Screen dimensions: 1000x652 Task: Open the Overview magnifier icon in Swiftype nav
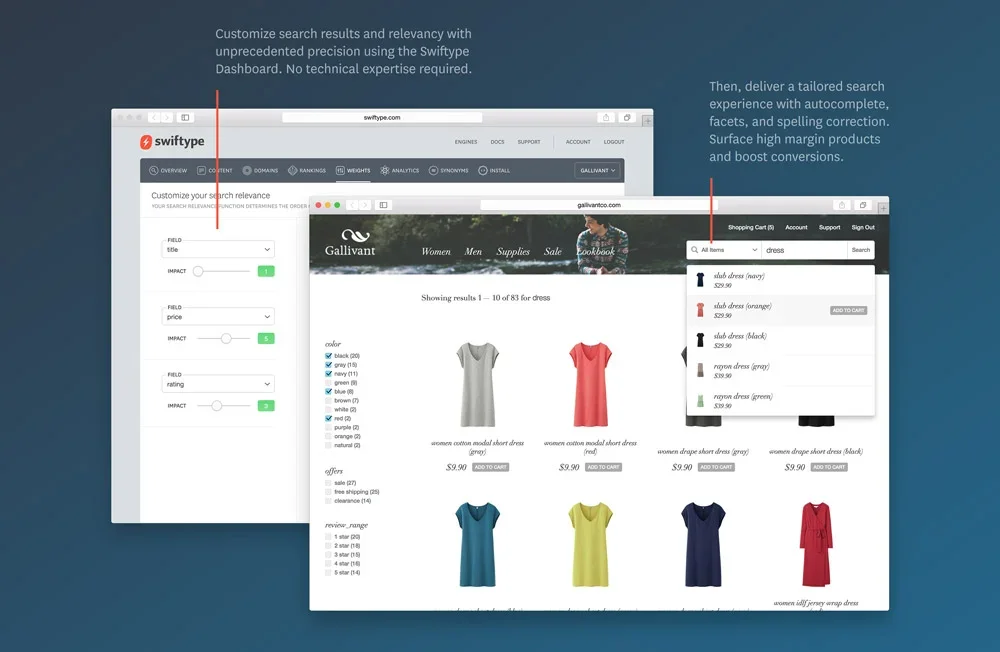154,170
